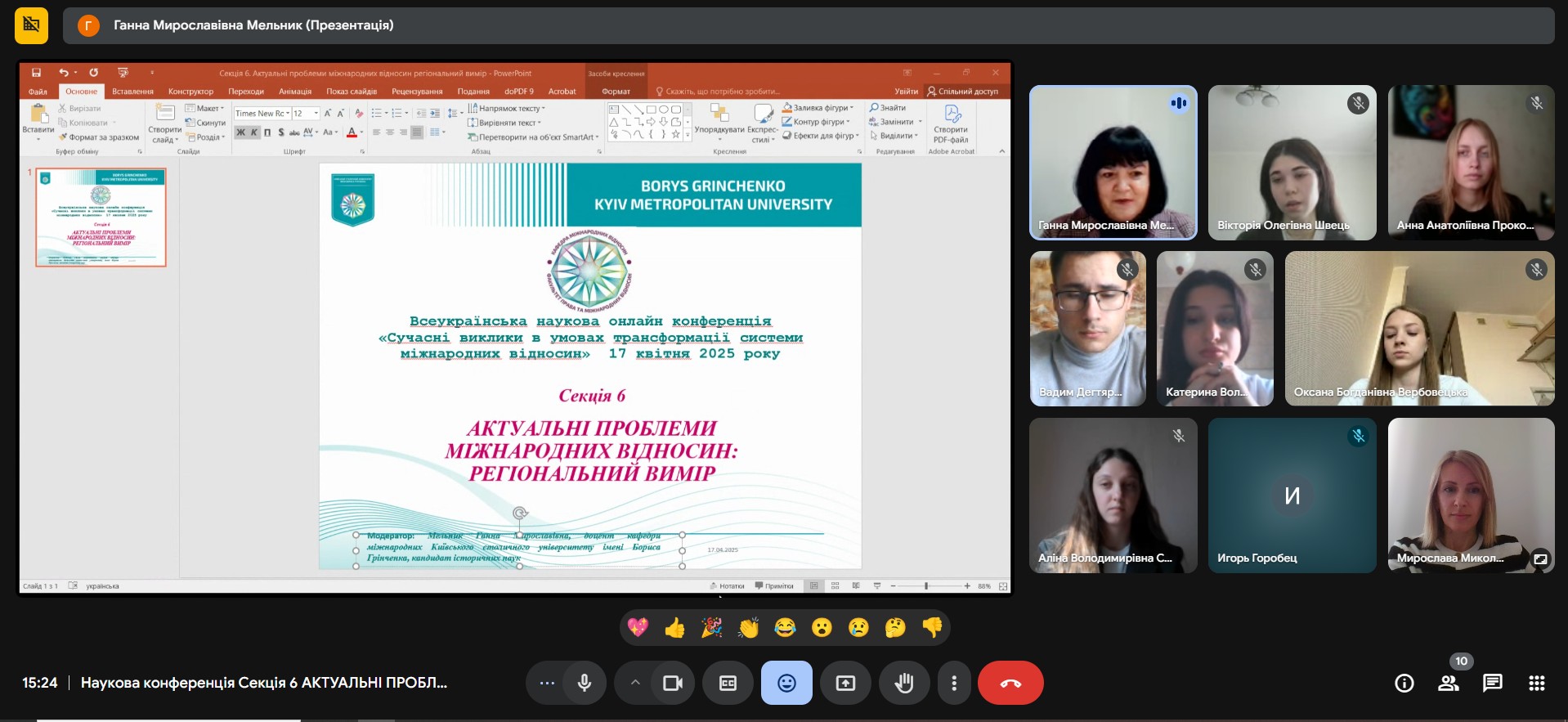
Task: Toggle the microphone button in the call bar
Action: pyautogui.click(x=585, y=683)
